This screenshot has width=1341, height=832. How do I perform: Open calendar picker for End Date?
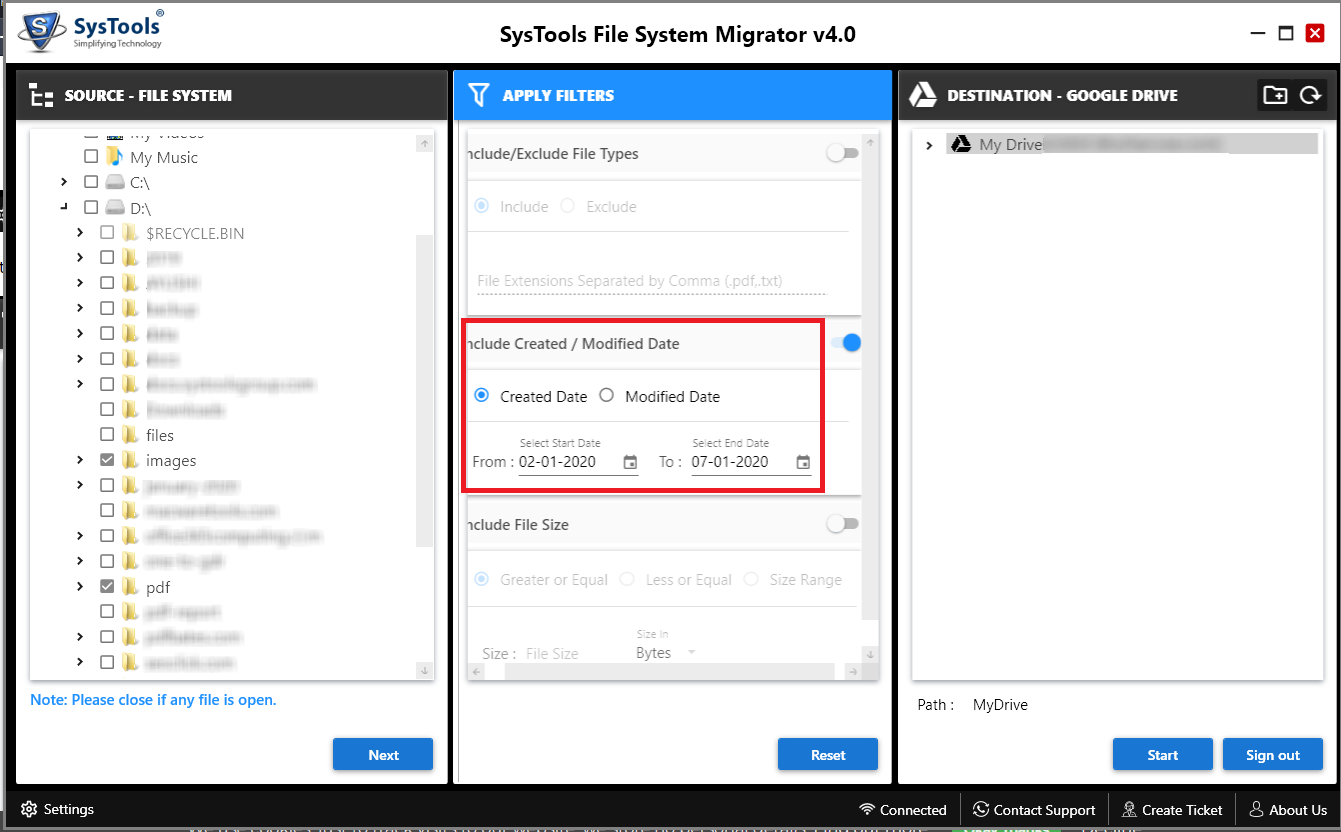(803, 462)
